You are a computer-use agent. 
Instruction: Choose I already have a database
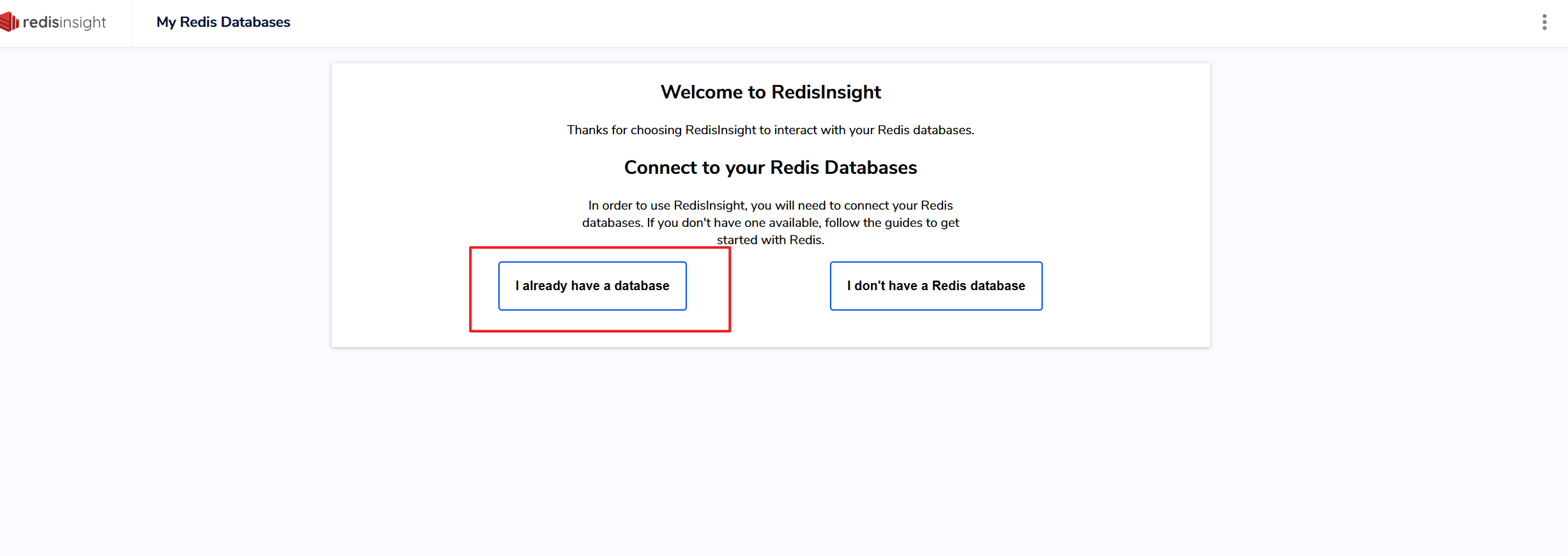592,286
